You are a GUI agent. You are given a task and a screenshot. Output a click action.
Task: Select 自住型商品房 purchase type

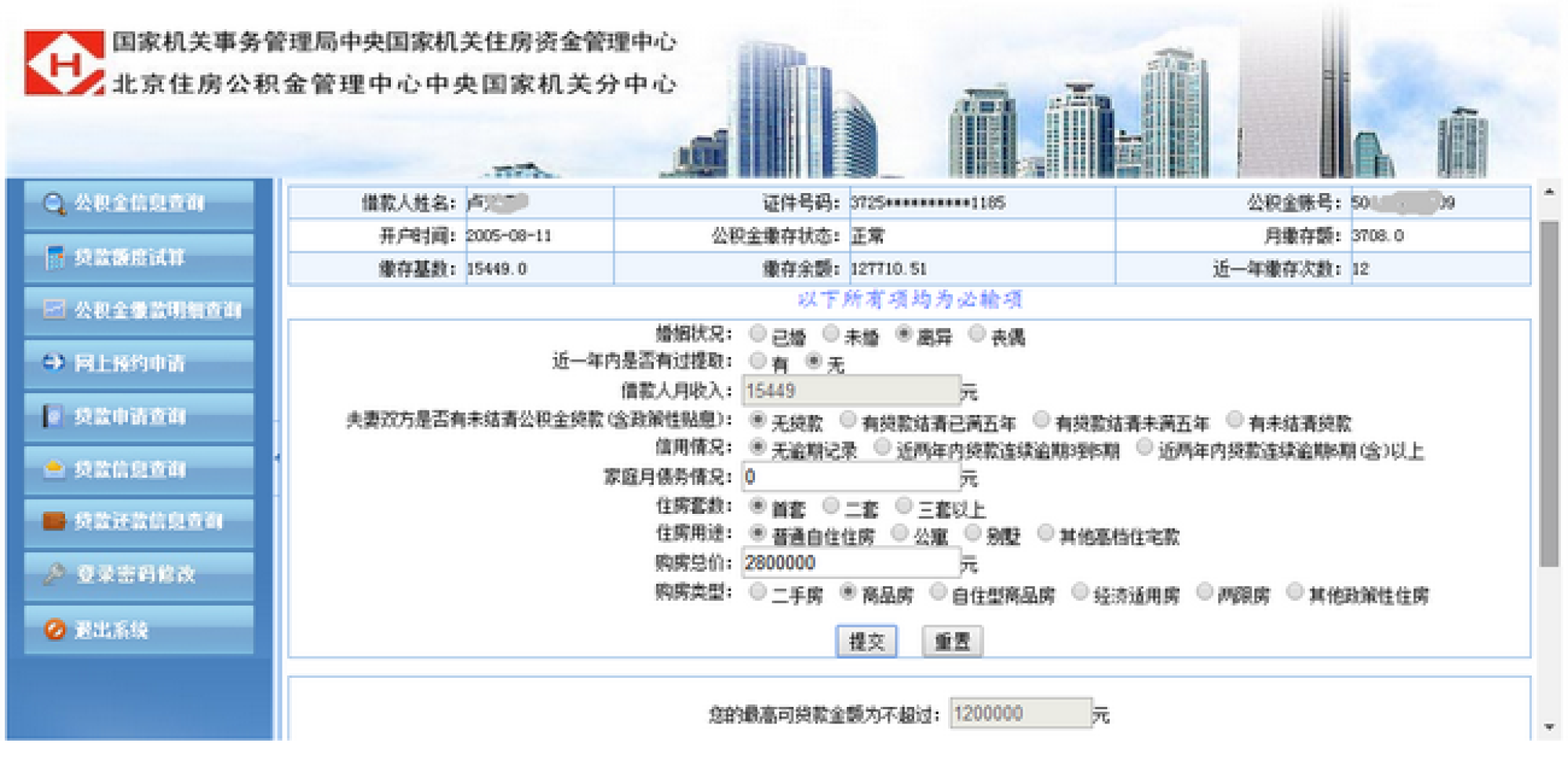coord(938,592)
